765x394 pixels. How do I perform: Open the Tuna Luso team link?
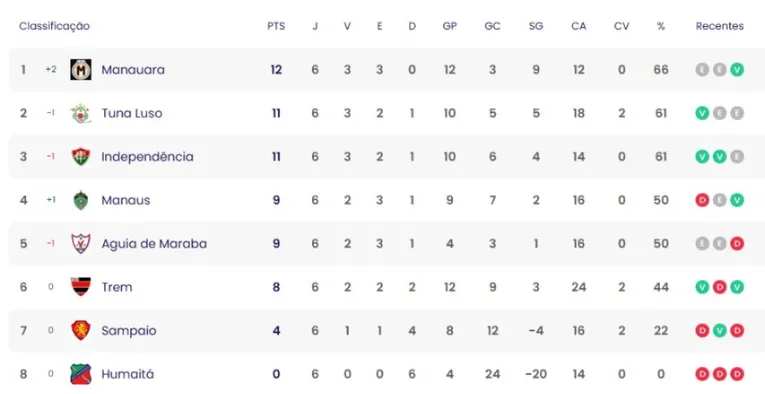pos(132,113)
